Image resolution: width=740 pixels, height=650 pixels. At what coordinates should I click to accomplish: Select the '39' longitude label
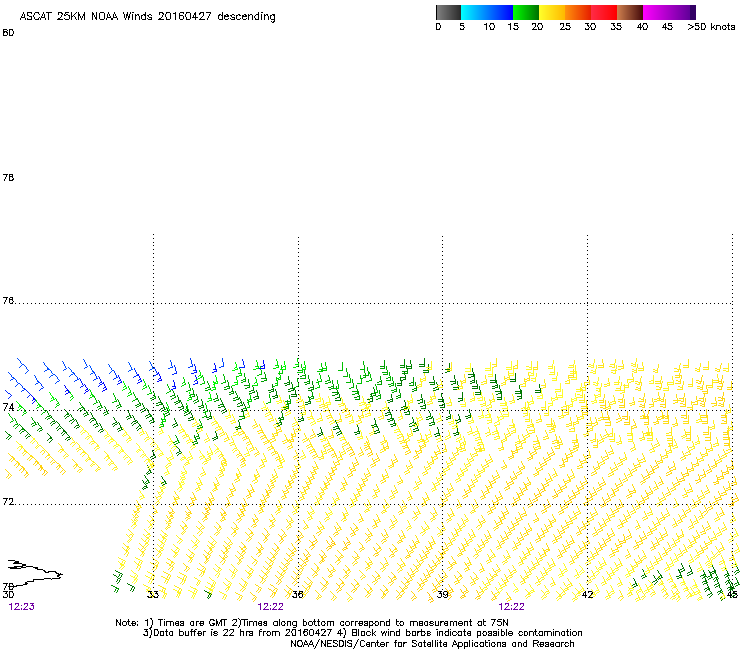click(x=442, y=594)
